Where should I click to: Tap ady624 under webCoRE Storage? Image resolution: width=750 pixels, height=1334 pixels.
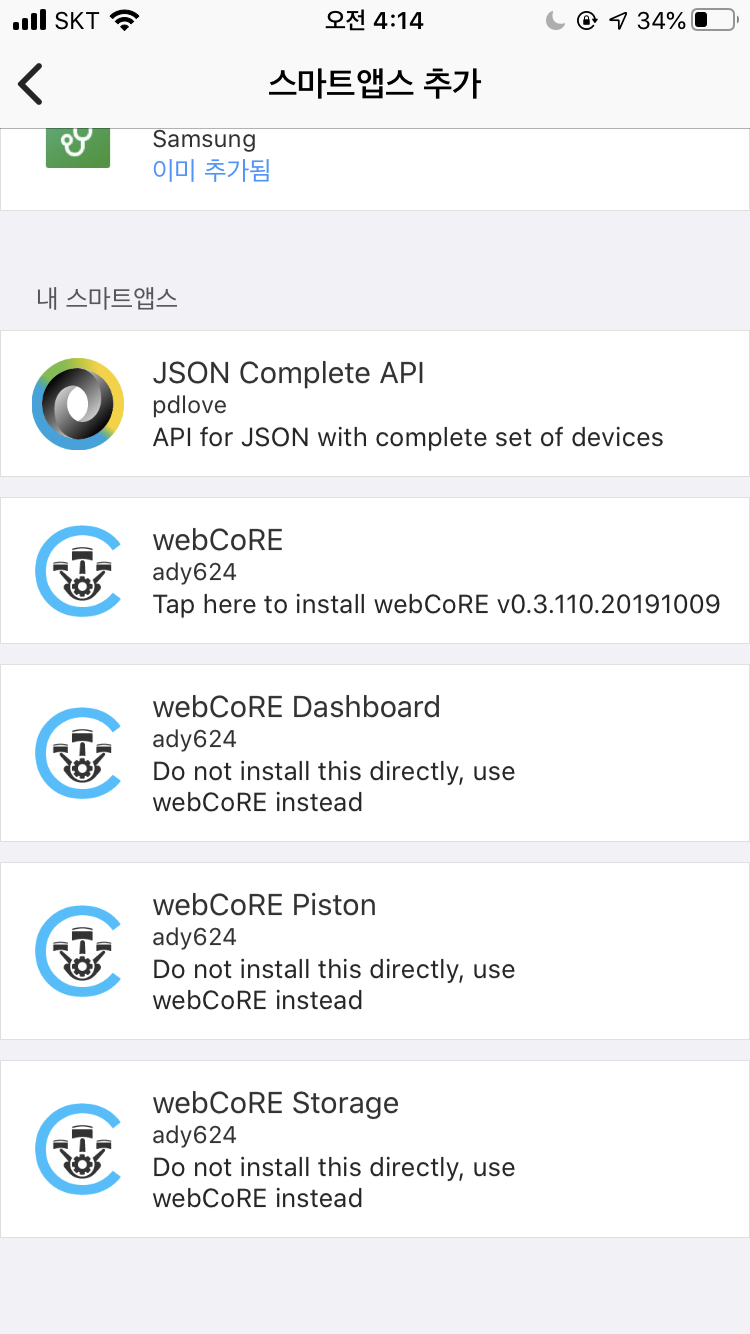pos(194,1135)
